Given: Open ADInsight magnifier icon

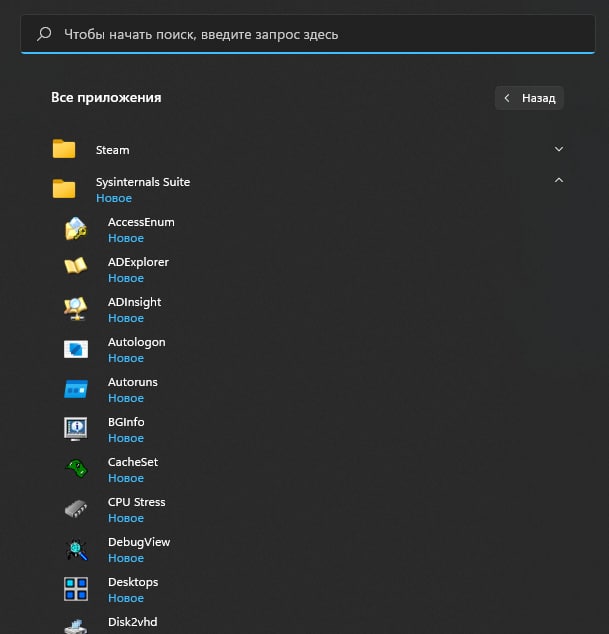Looking at the screenshot, I should pos(76,309).
